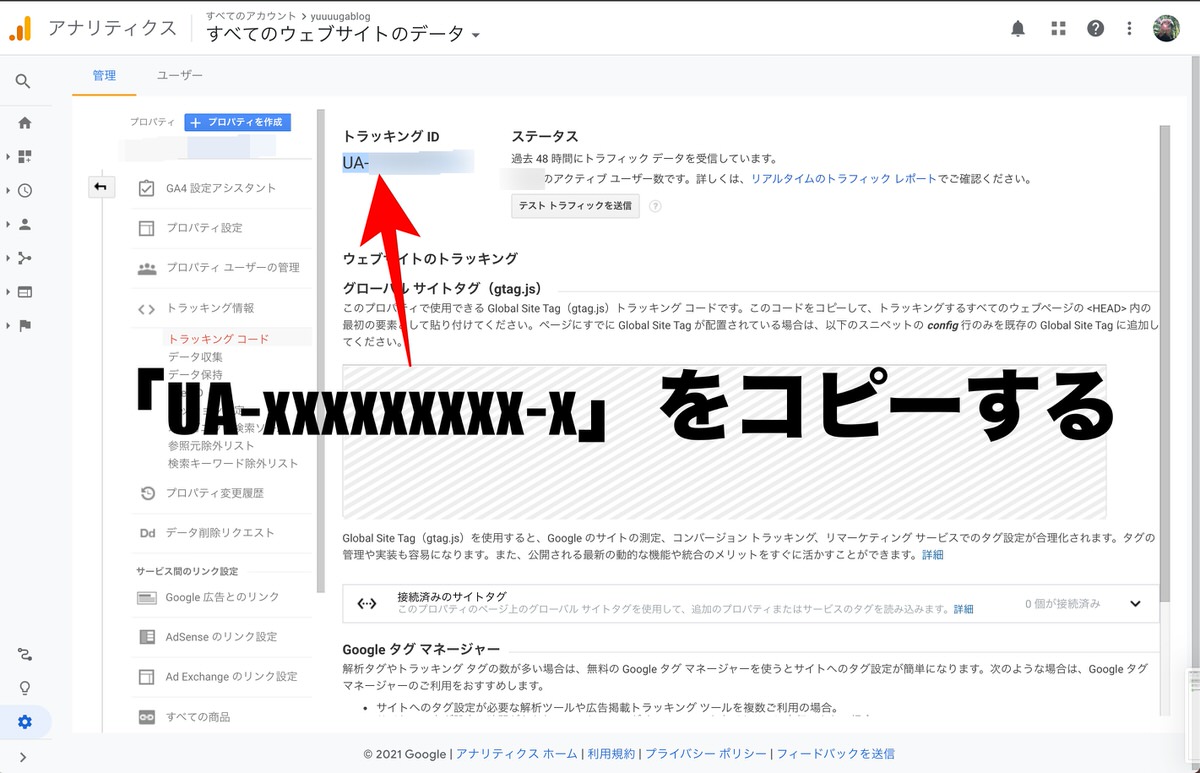
Task: Click the Analytics logo
Action: coord(20,29)
